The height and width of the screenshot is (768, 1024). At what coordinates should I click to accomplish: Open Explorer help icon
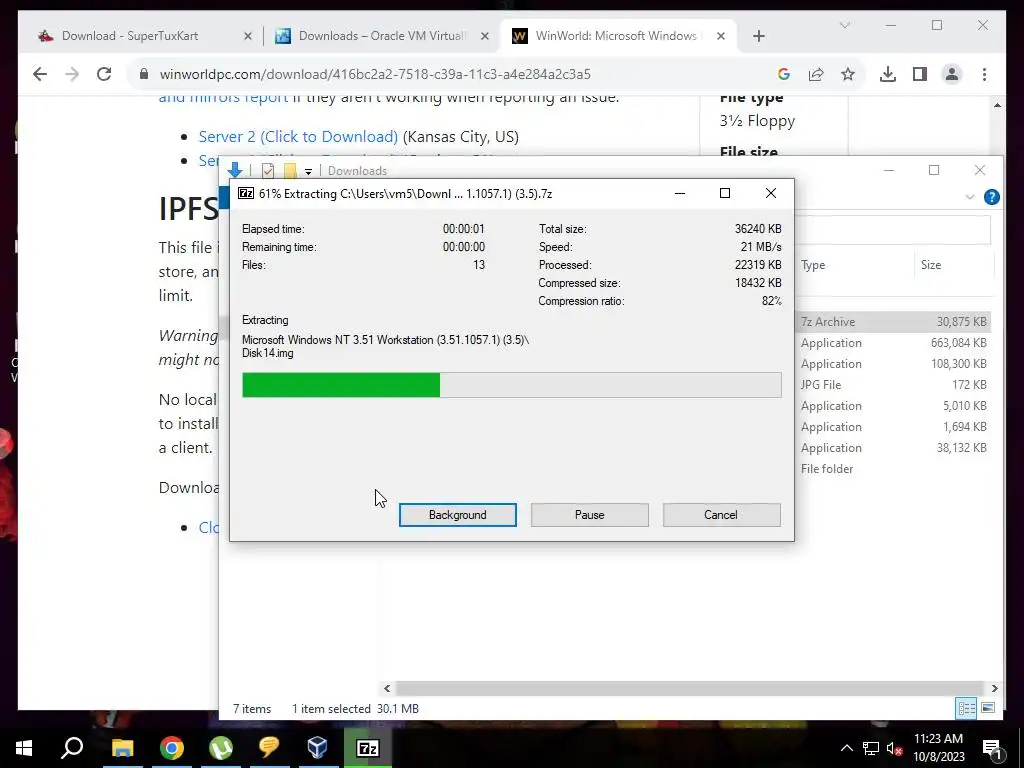click(991, 197)
